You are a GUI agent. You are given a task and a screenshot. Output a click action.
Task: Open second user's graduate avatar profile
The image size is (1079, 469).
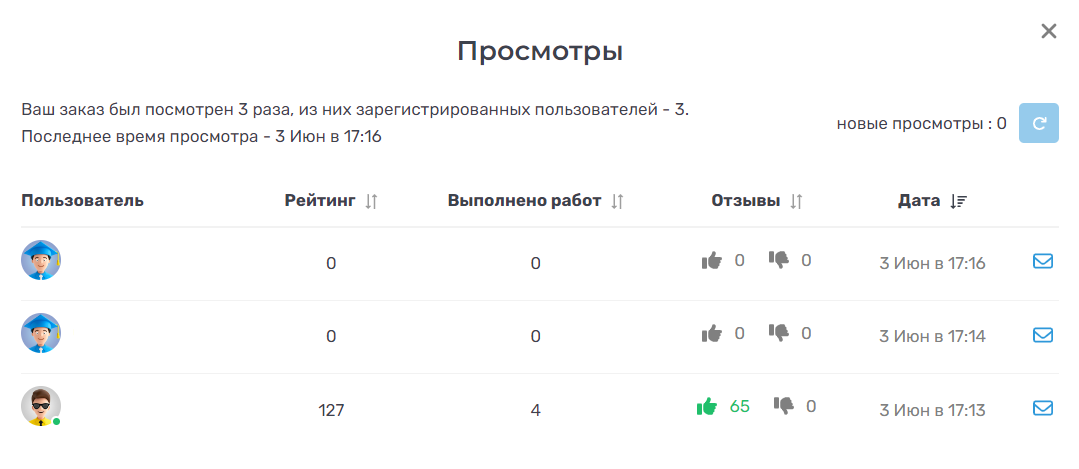pyautogui.click(x=41, y=334)
